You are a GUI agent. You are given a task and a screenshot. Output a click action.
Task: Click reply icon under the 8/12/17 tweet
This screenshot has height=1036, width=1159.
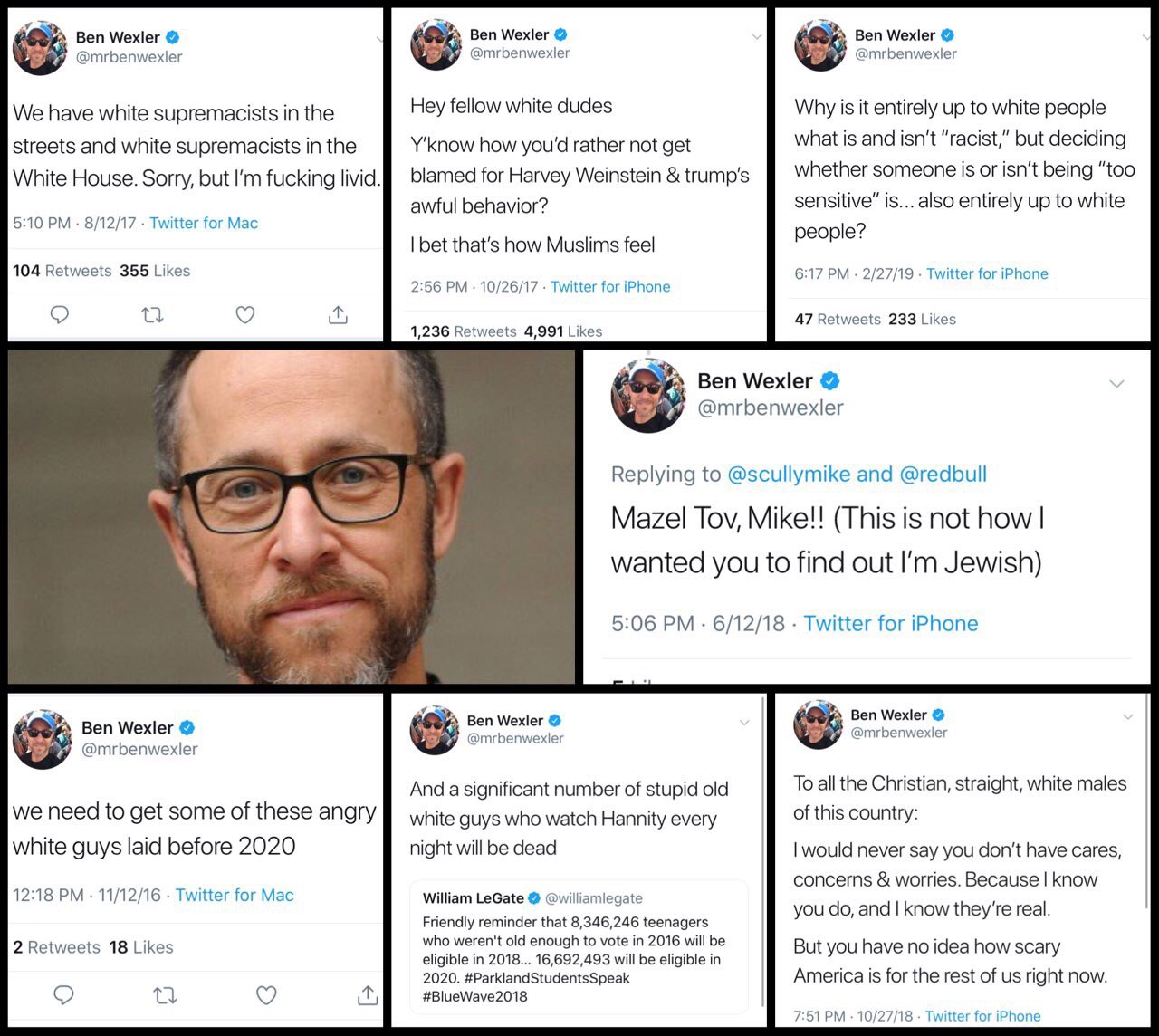[x=60, y=315]
